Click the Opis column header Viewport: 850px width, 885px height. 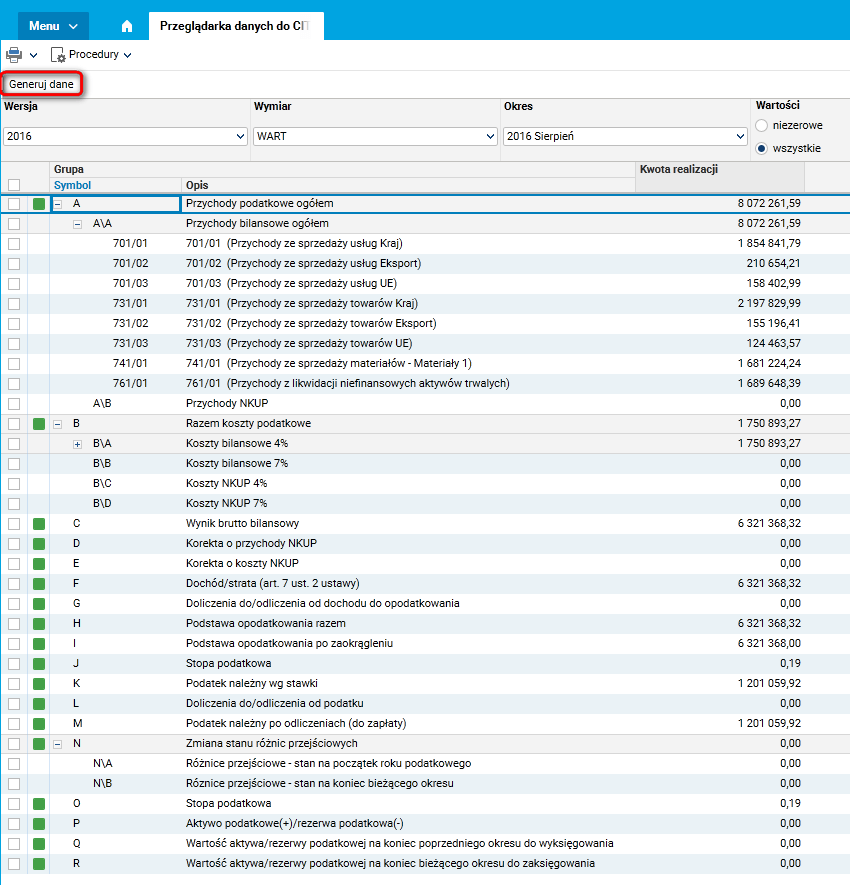coord(197,185)
